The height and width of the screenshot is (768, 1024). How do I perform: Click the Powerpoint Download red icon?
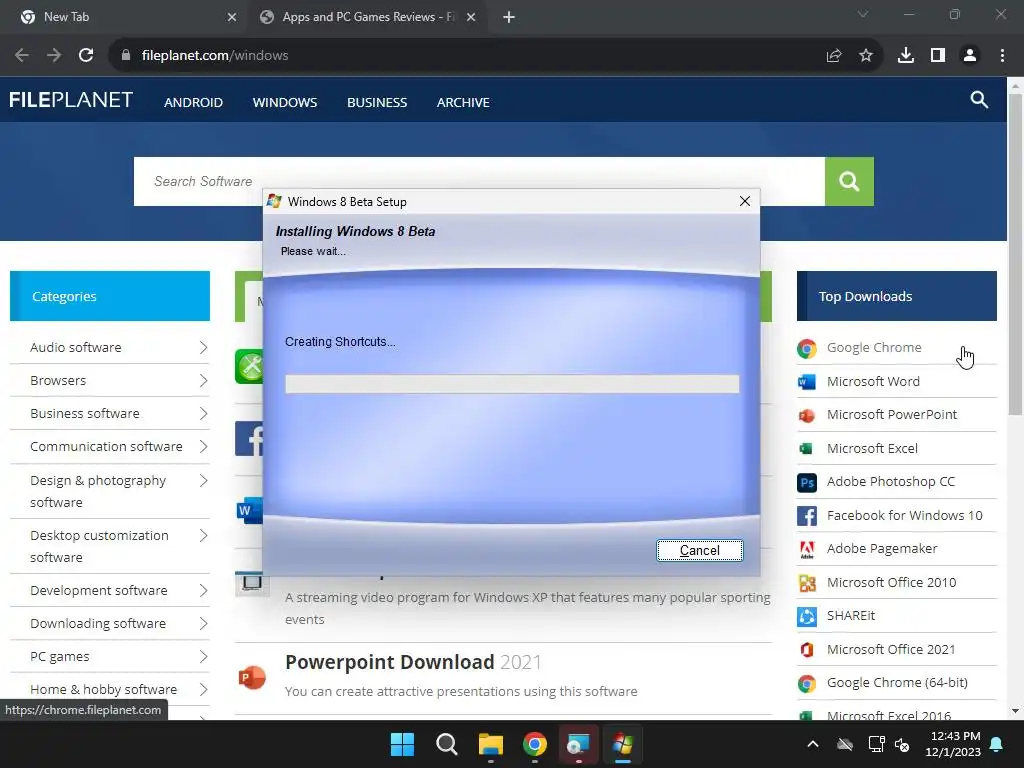point(251,677)
